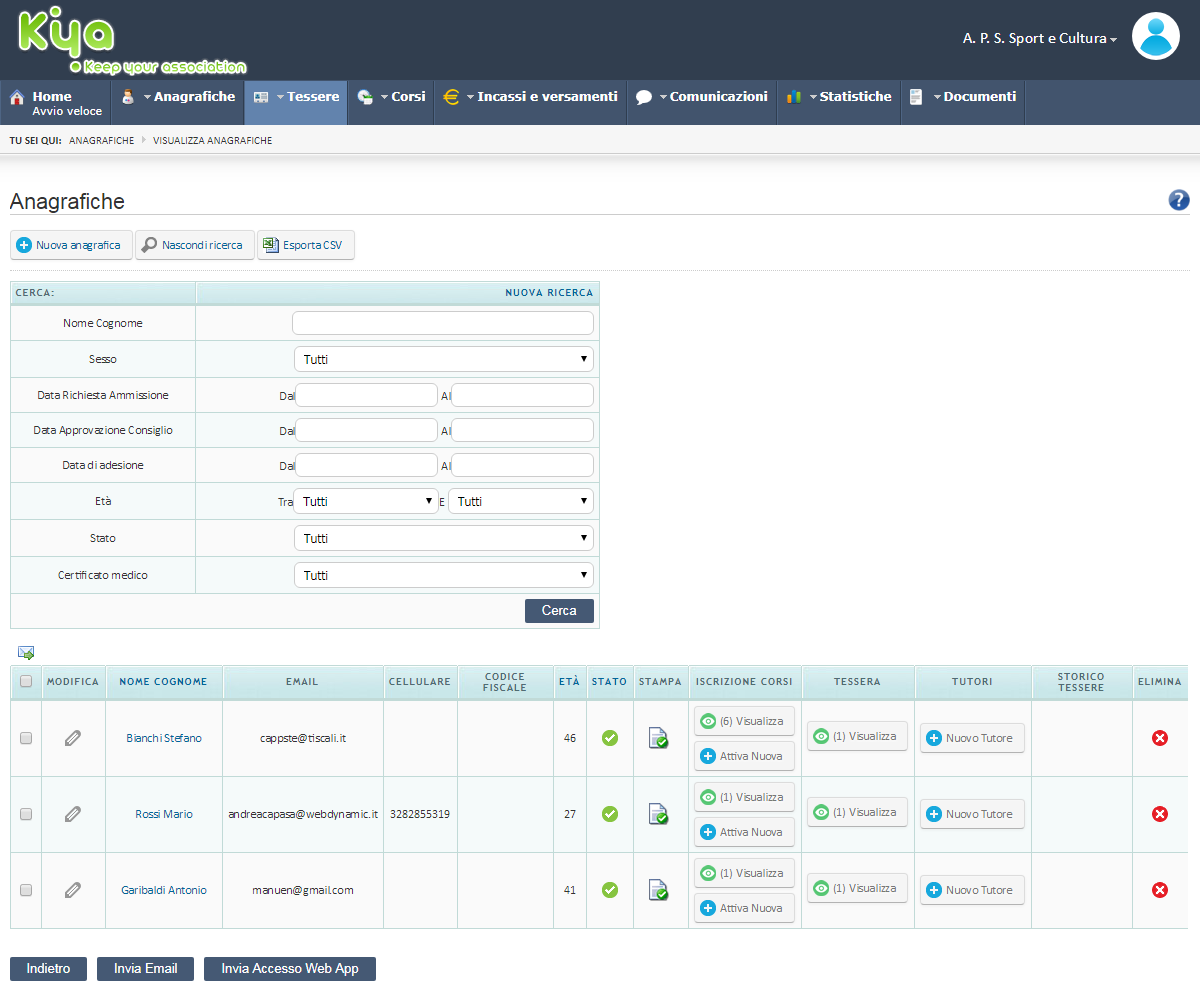The image size is (1200, 1000).
Task: Go to Home Avvio veloce
Action: (x=56, y=103)
